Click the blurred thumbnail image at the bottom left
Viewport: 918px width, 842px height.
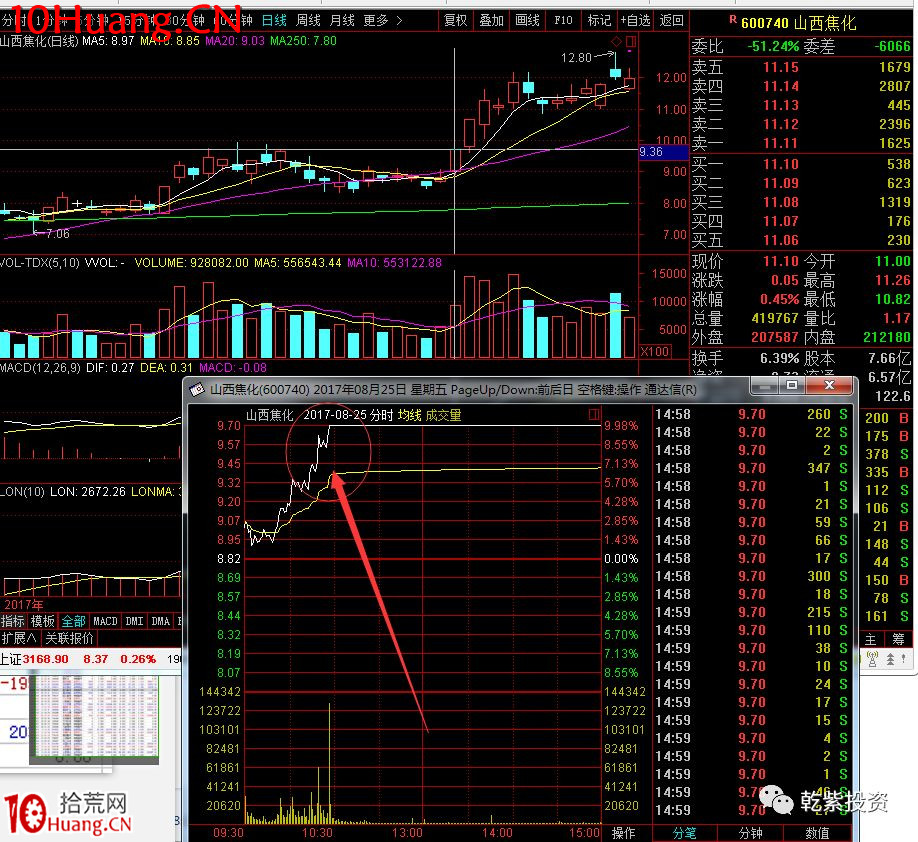pos(94,719)
